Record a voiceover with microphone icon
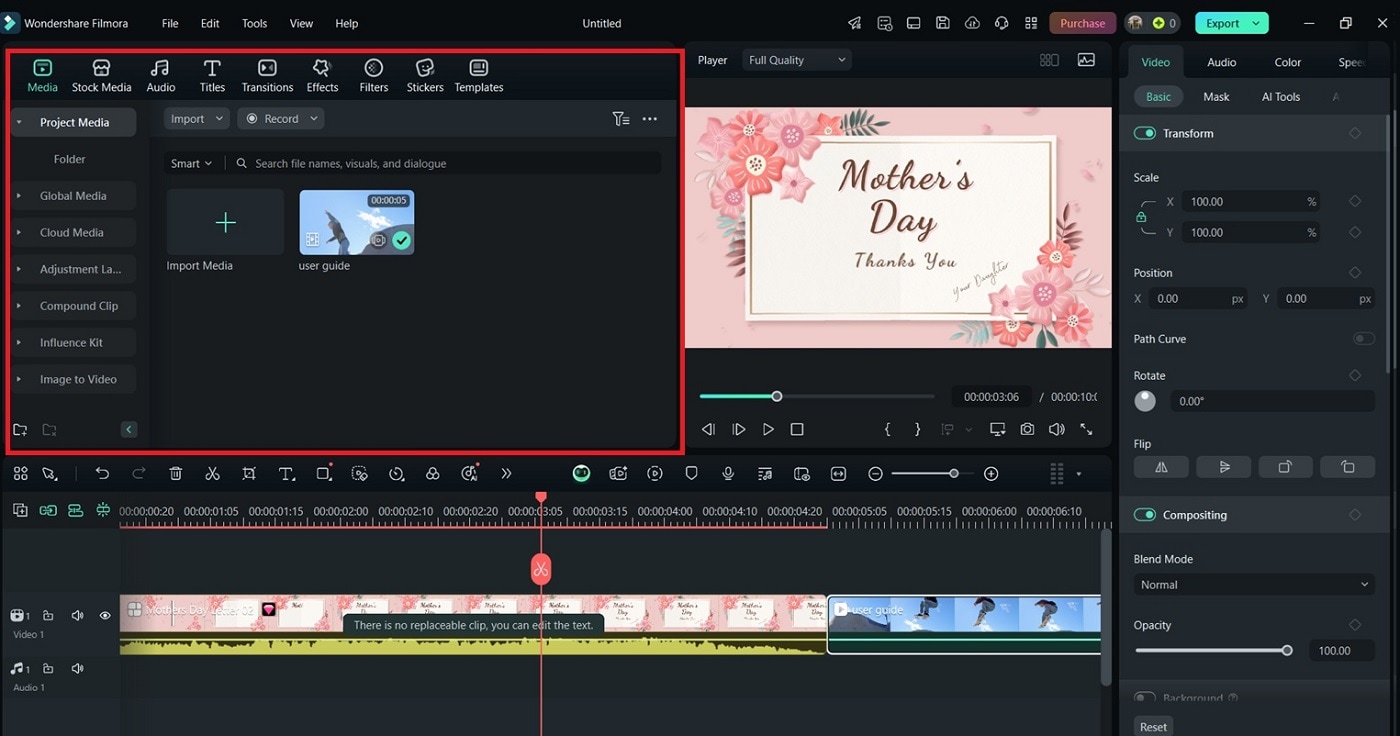The width and height of the screenshot is (1400, 736). click(728, 473)
